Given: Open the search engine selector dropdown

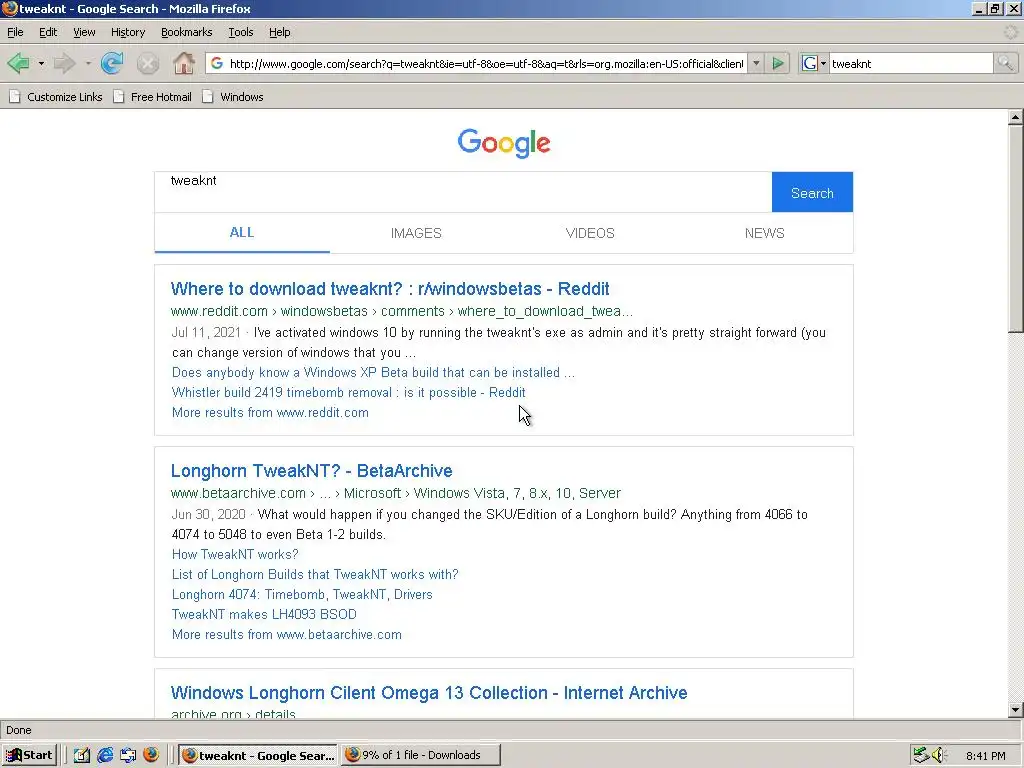Looking at the screenshot, I should pyautogui.click(x=823, y=63).
